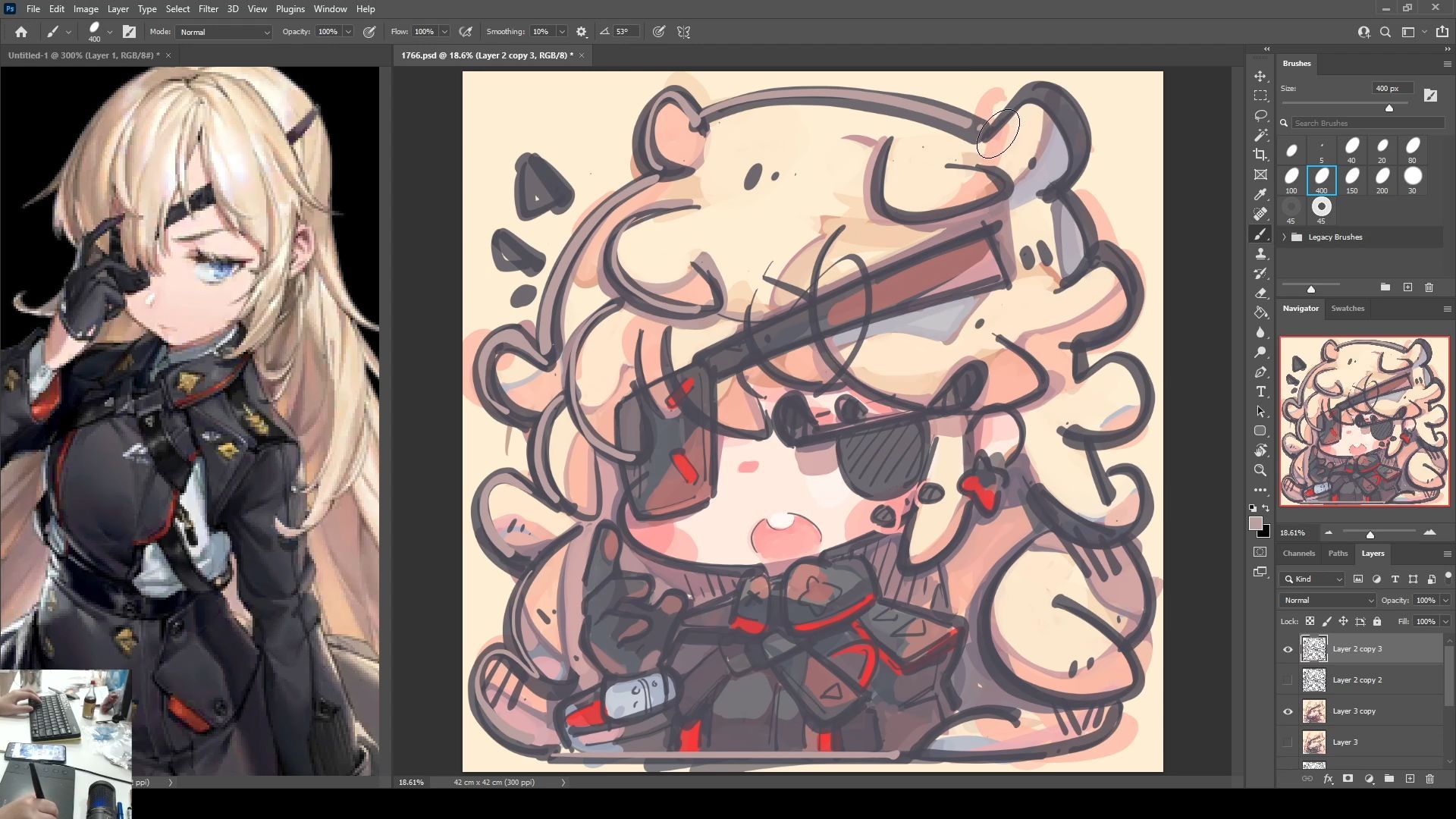Hide Layer 2 copy 3
The height and width of the screenshot is (819, 1456).
(x=1288, y=649)
